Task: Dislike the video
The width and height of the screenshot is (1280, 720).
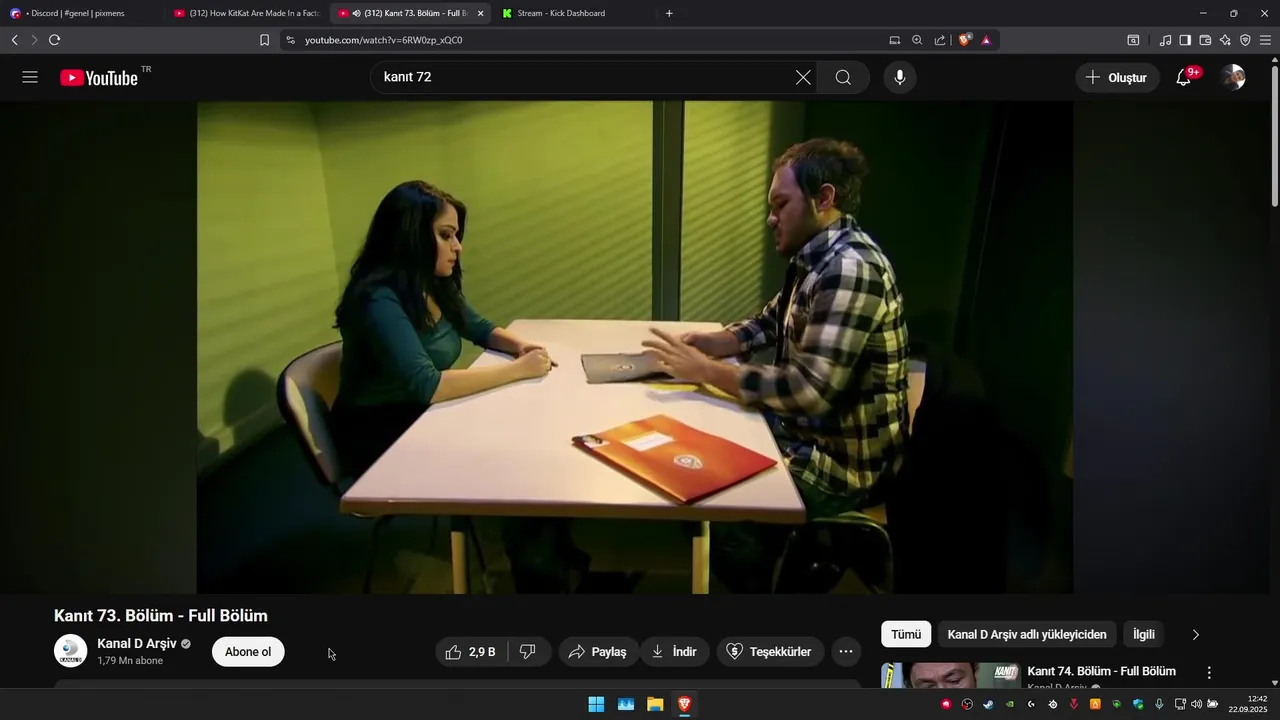Action: [528, 652]
